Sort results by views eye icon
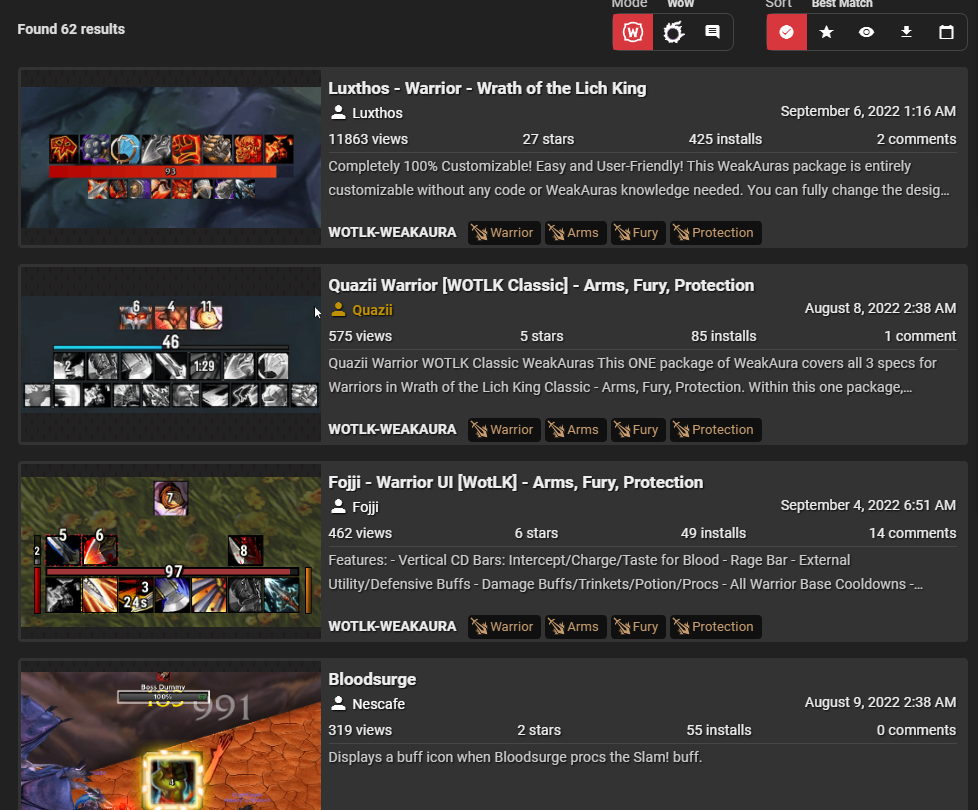This screenshot has width=978, height=810. pyautogui.click(x=866, y=32)
